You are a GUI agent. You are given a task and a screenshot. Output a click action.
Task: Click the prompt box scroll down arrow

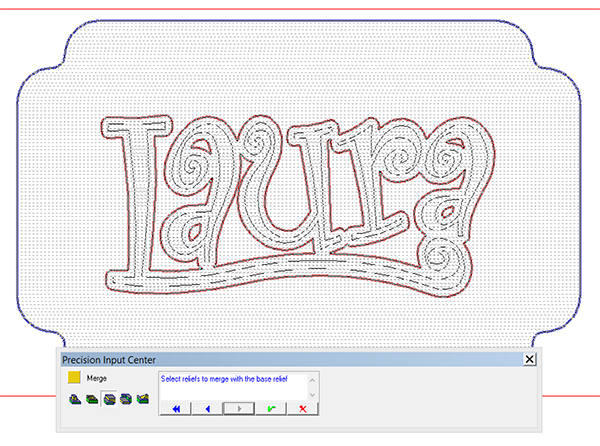312,394
